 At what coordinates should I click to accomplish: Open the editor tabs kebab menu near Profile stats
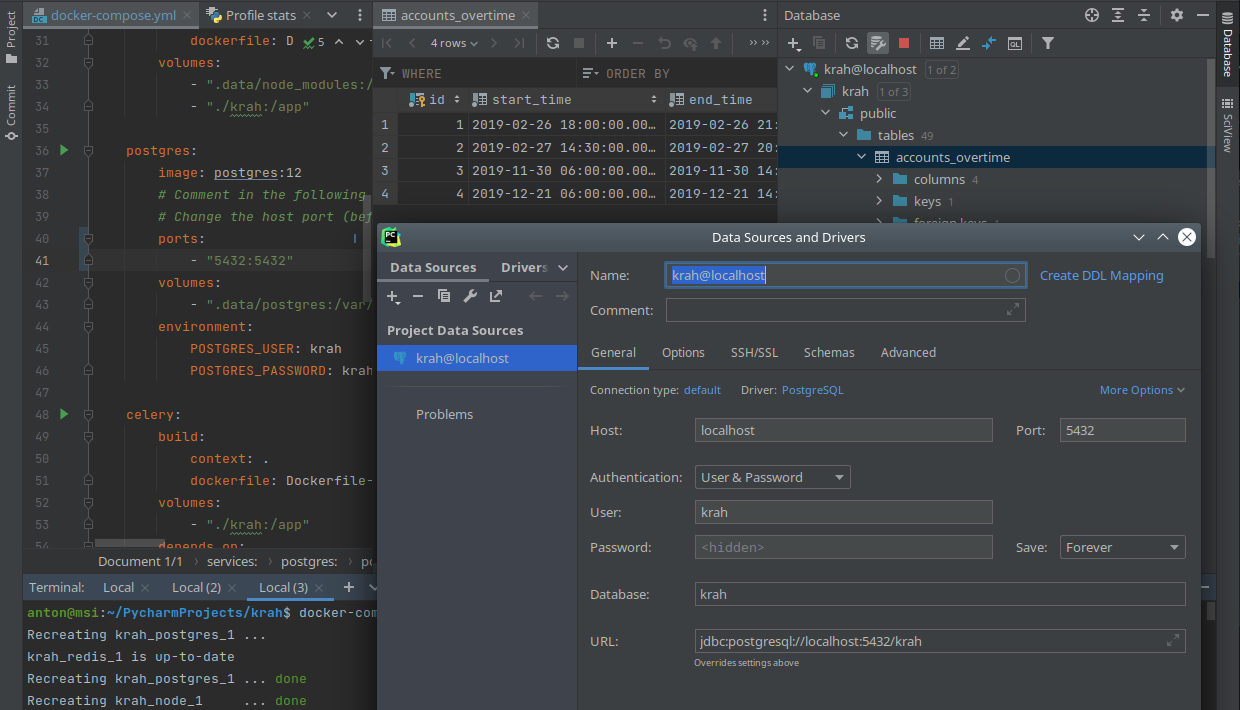click(x=359, y=15)
